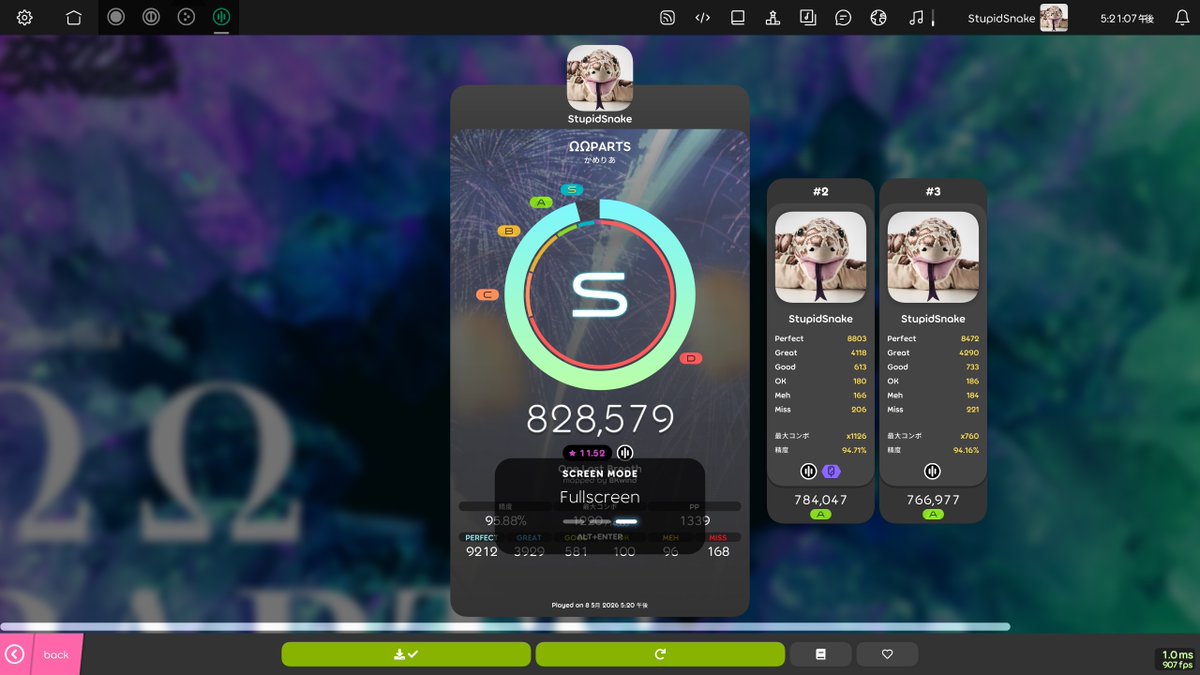Open the chat bubble icon
This screenshot has height=675, width=1200.
tap(843, 18)
